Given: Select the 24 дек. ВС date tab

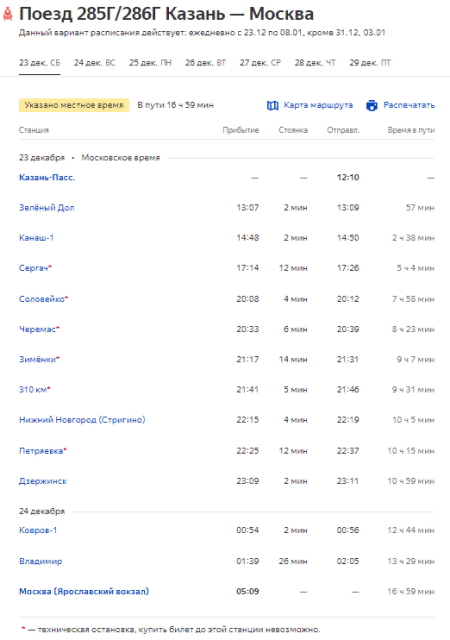Looking at the screenshot, I should (95, 63).
